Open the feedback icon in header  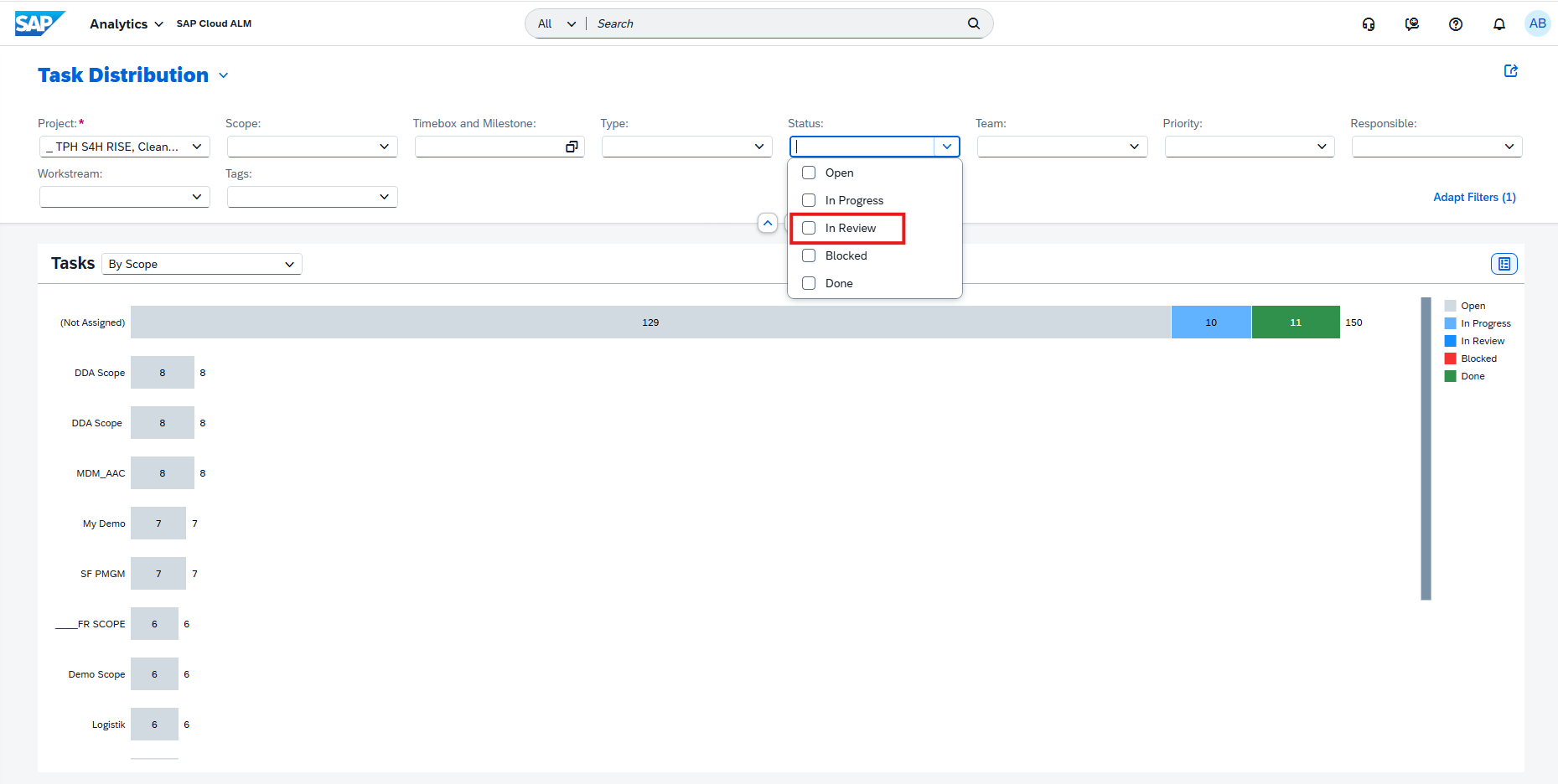click(x=1412, y=23)
